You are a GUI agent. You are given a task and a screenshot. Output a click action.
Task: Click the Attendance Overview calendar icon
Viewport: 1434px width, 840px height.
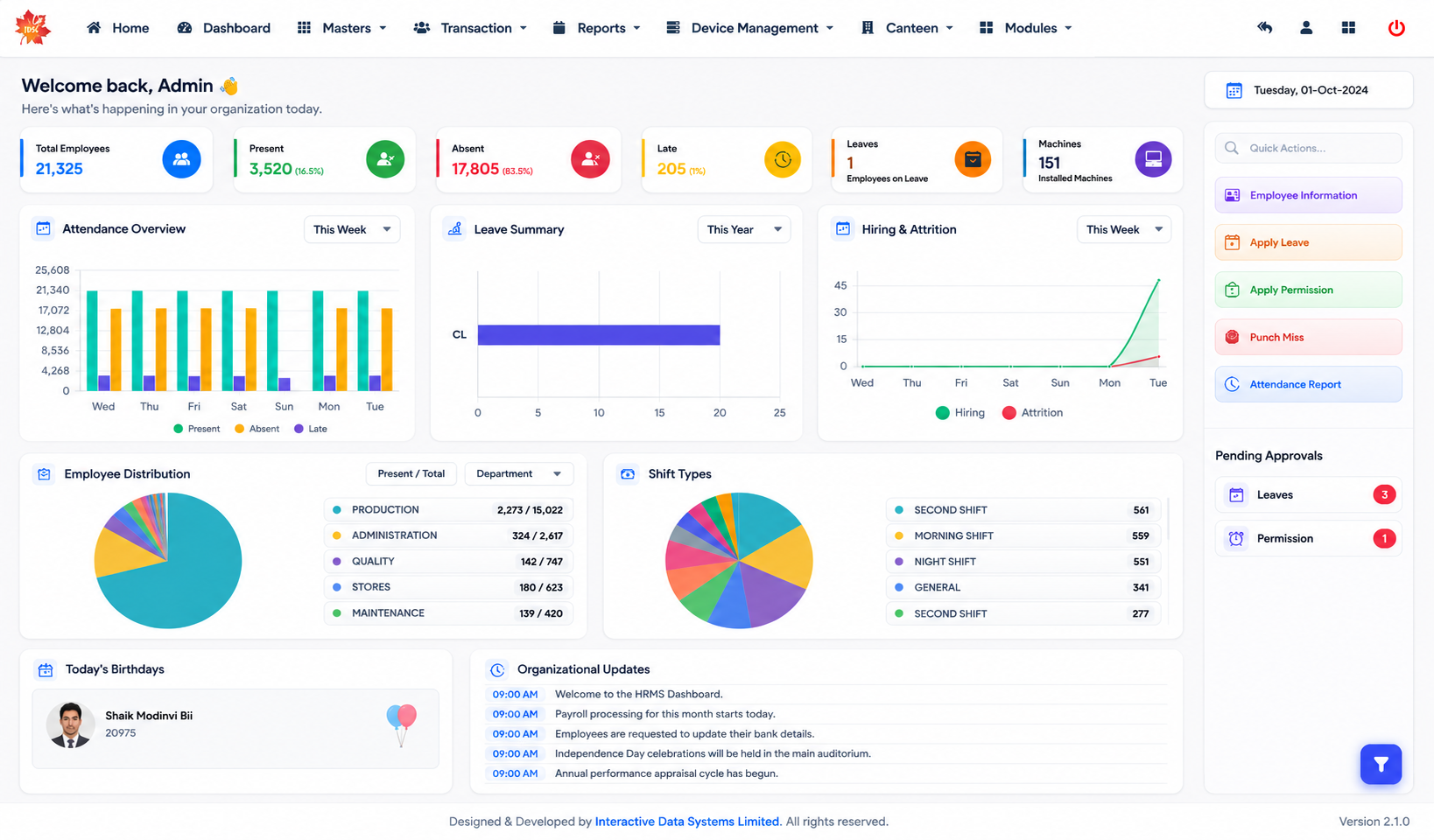[43, 229]
